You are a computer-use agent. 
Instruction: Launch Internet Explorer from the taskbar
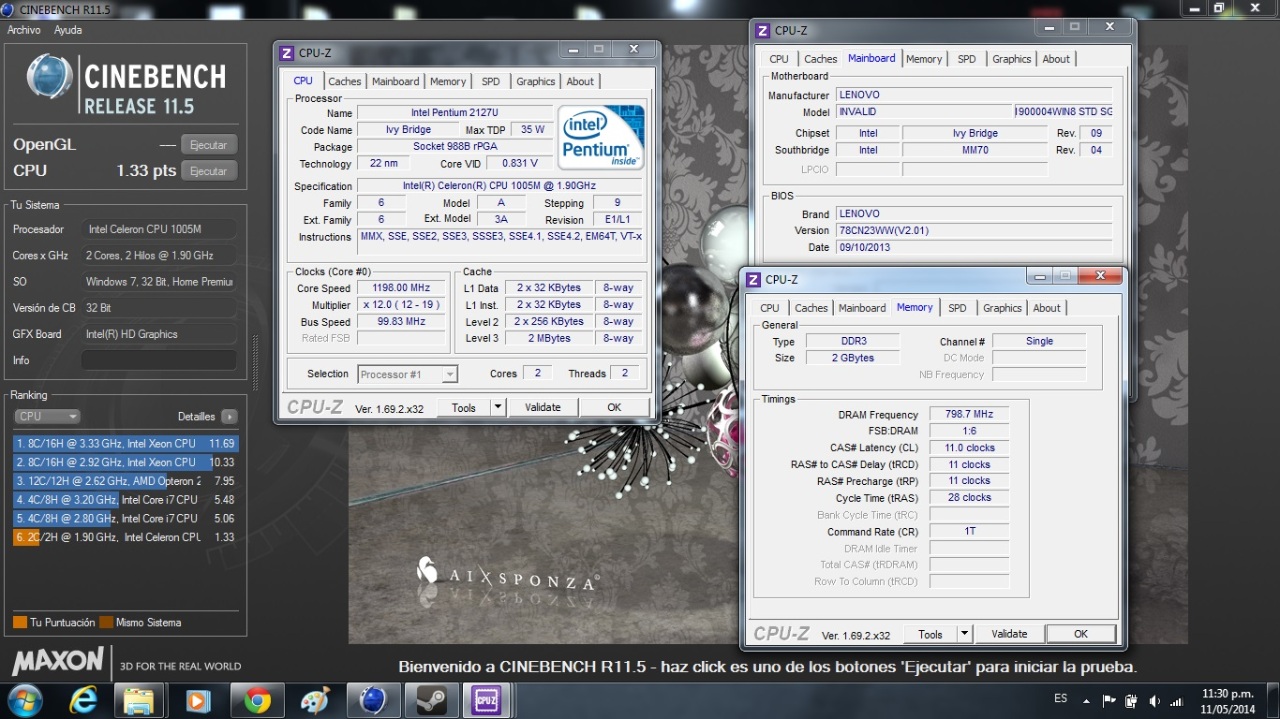[x=83, y=700]
